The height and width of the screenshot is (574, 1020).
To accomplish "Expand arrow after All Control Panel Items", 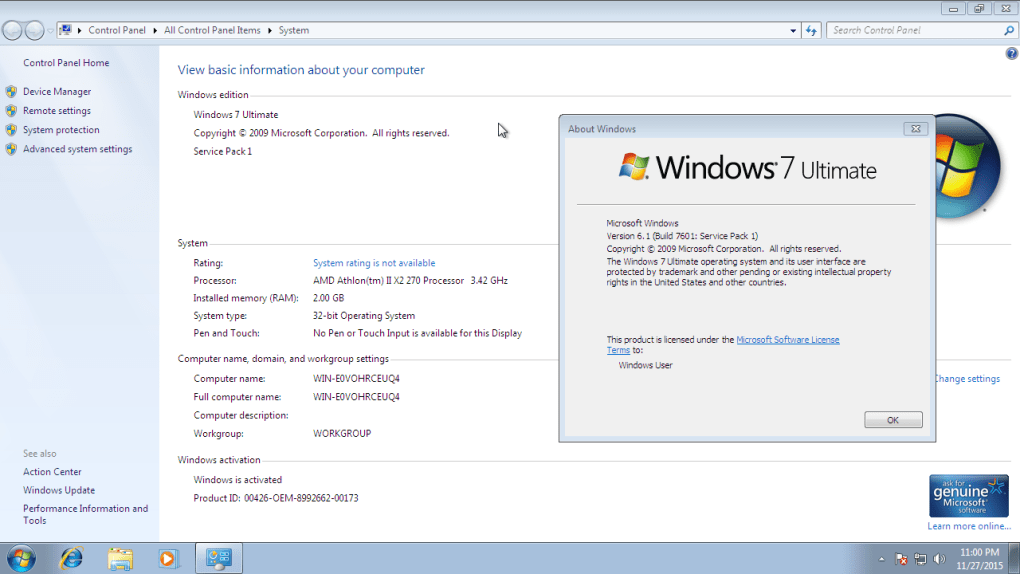I will coord(269,31).
